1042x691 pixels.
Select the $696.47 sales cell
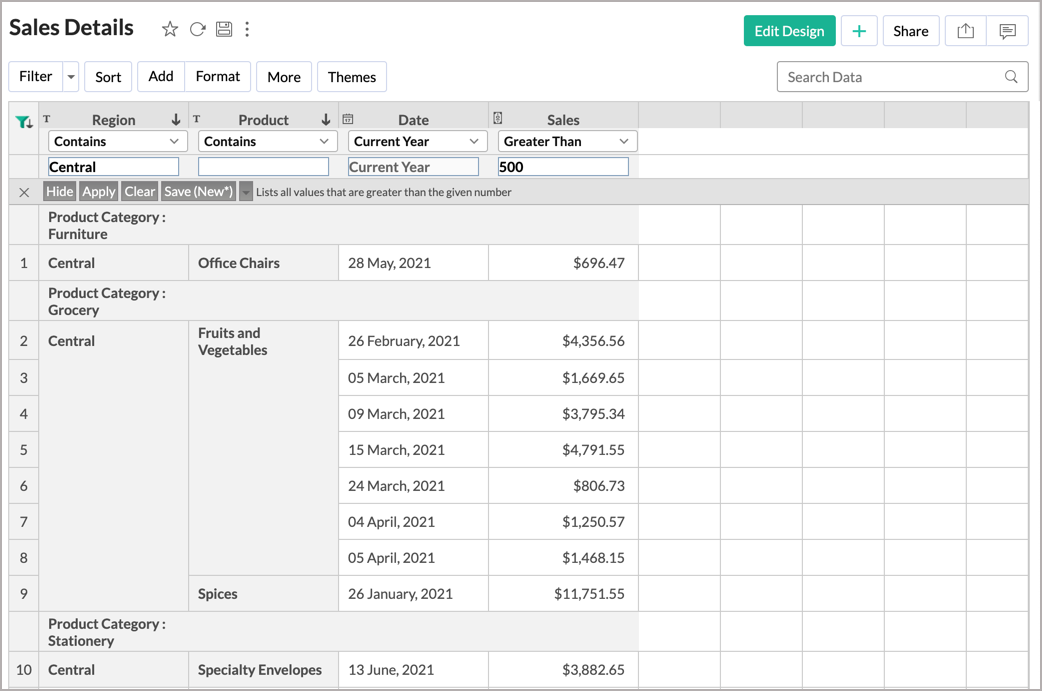tap(564, 263)
